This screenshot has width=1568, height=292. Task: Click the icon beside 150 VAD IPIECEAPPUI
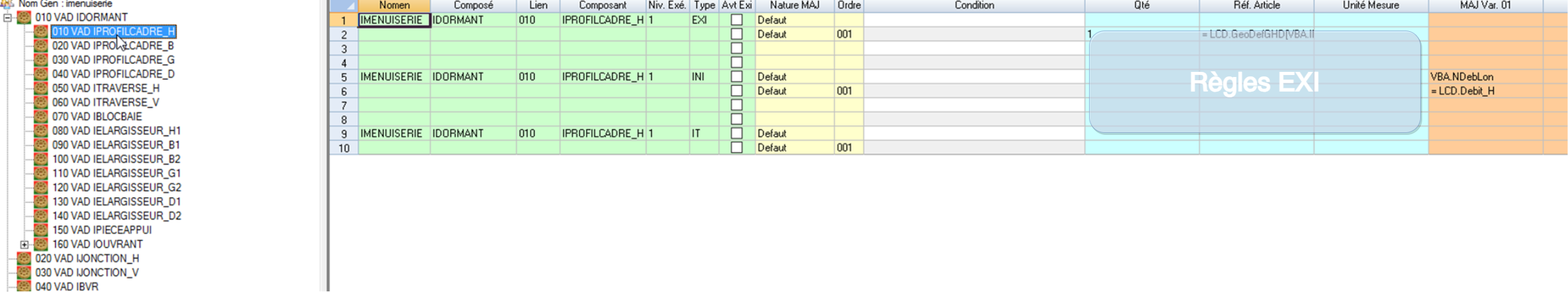pos(41,230)
